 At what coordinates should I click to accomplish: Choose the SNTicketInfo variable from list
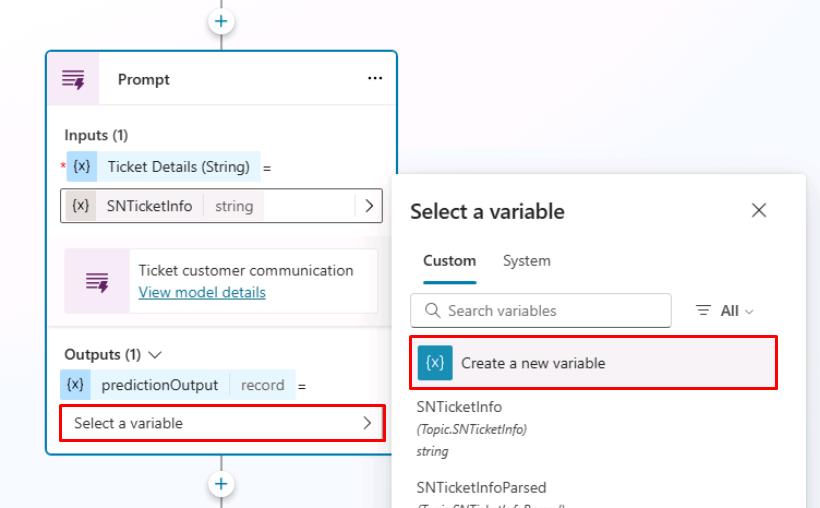point(459,408)
